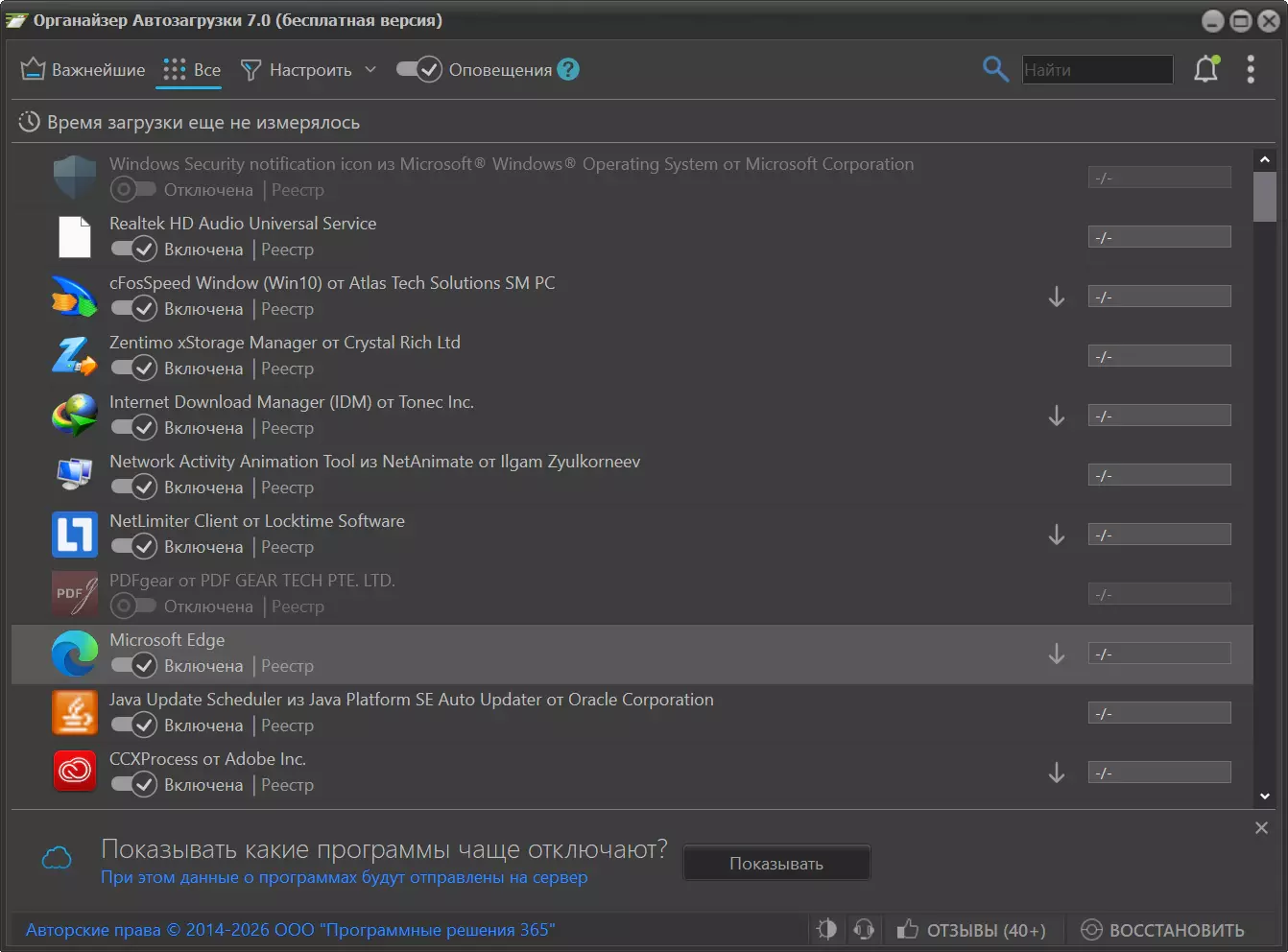Click the Network Activity Animation Tool icon
The image size is (1288, 952).
point(75,474)
